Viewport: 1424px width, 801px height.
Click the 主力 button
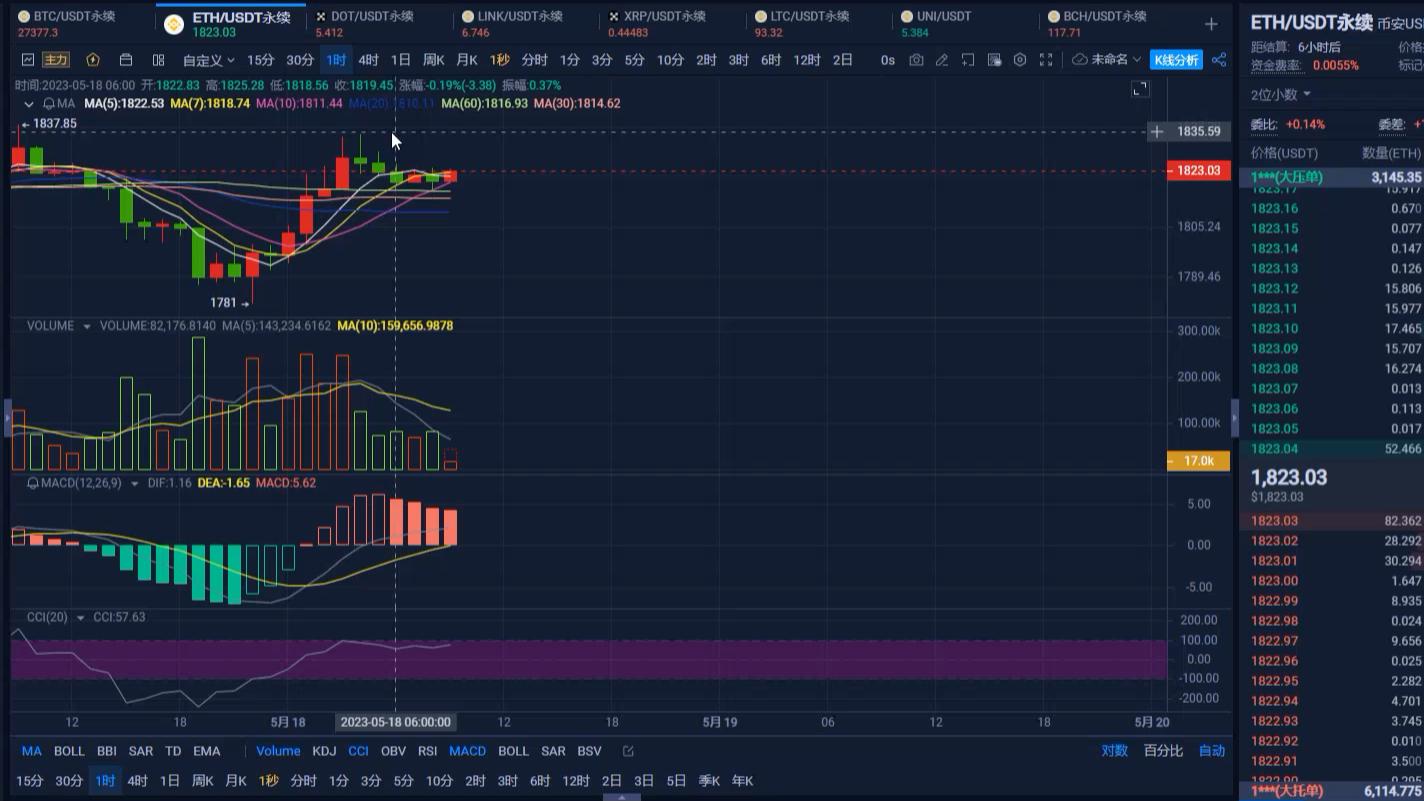(55, 60)
